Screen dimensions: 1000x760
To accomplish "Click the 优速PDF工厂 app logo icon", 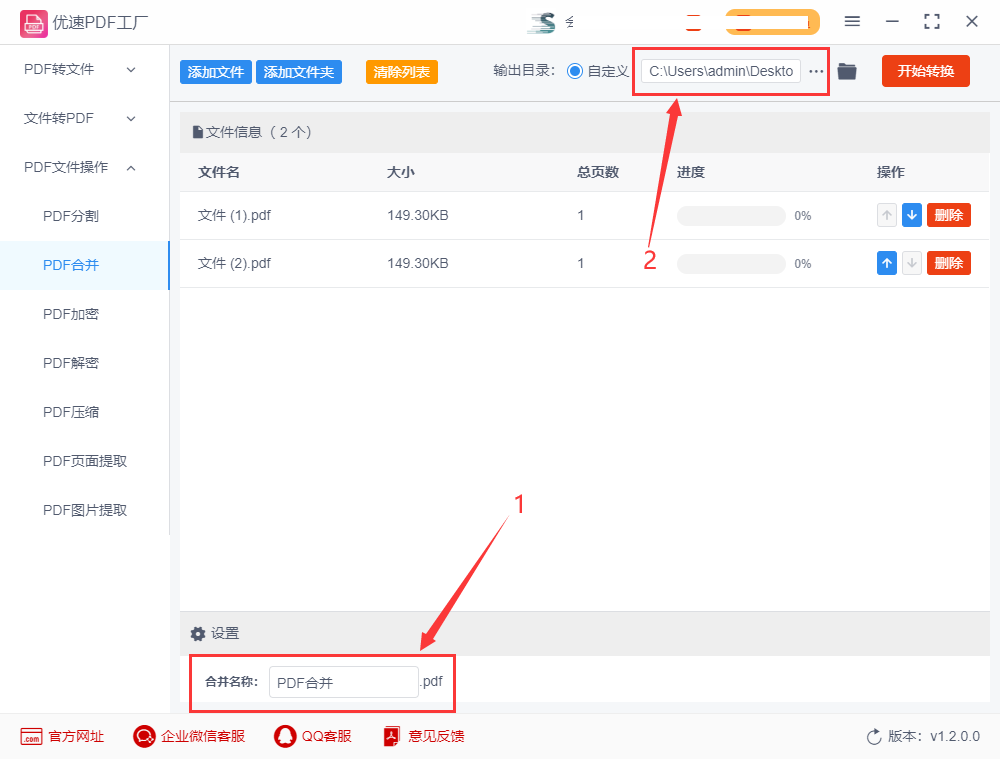I will click(x=33, y=24).
